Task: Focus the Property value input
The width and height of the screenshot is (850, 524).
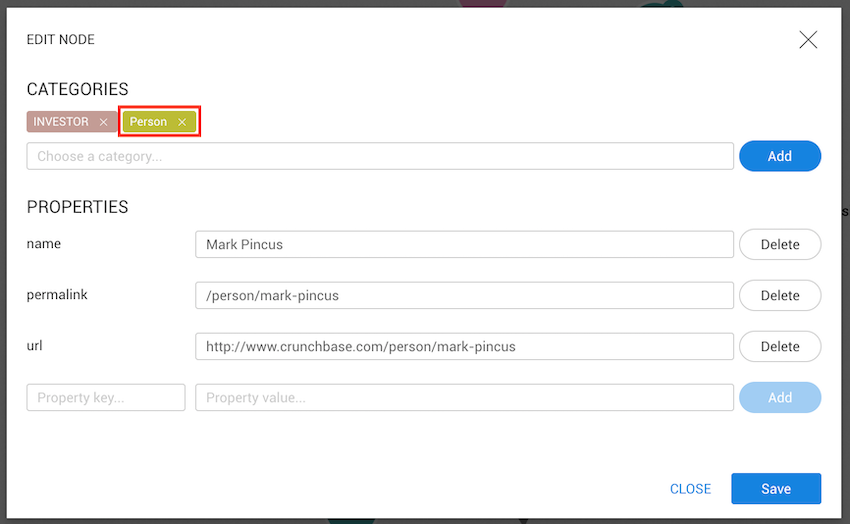Action: 464,397
